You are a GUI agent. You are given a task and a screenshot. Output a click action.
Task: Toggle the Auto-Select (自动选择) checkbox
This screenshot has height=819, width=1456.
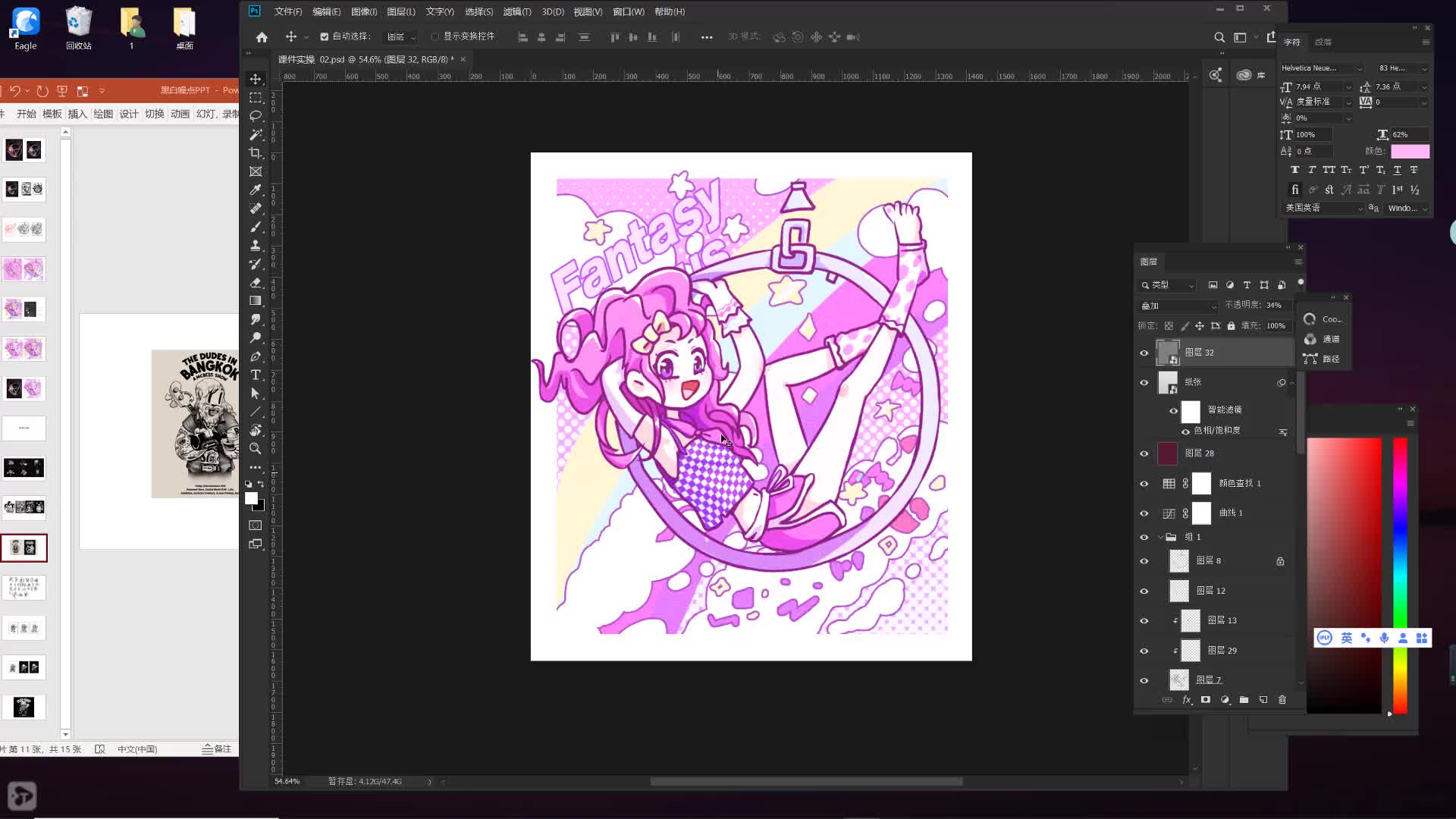tap(325, 36)
